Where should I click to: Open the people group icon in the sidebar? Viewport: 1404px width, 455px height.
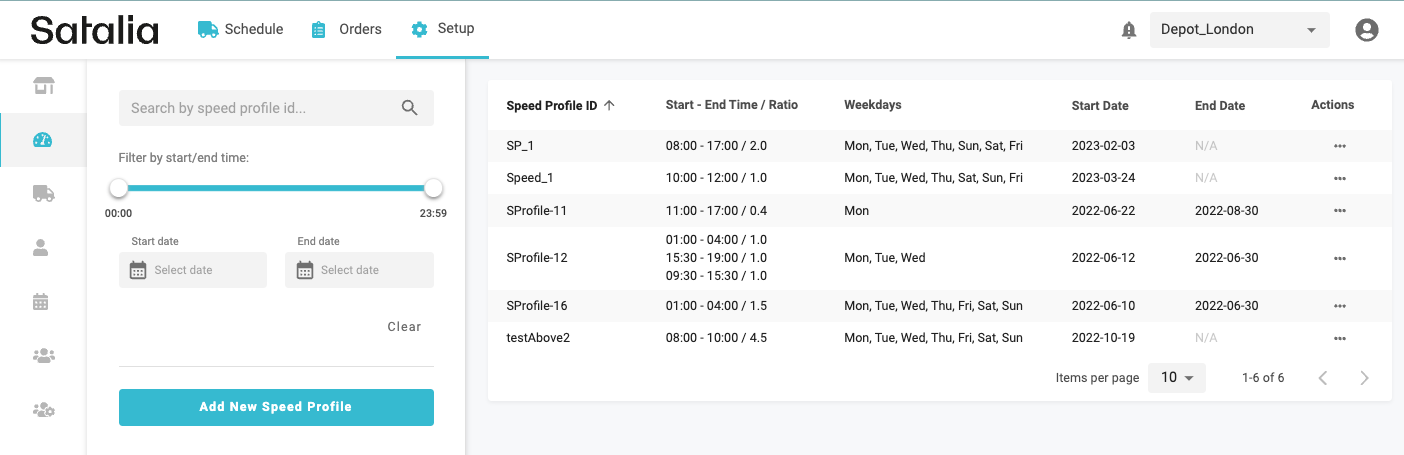point(42,355)
